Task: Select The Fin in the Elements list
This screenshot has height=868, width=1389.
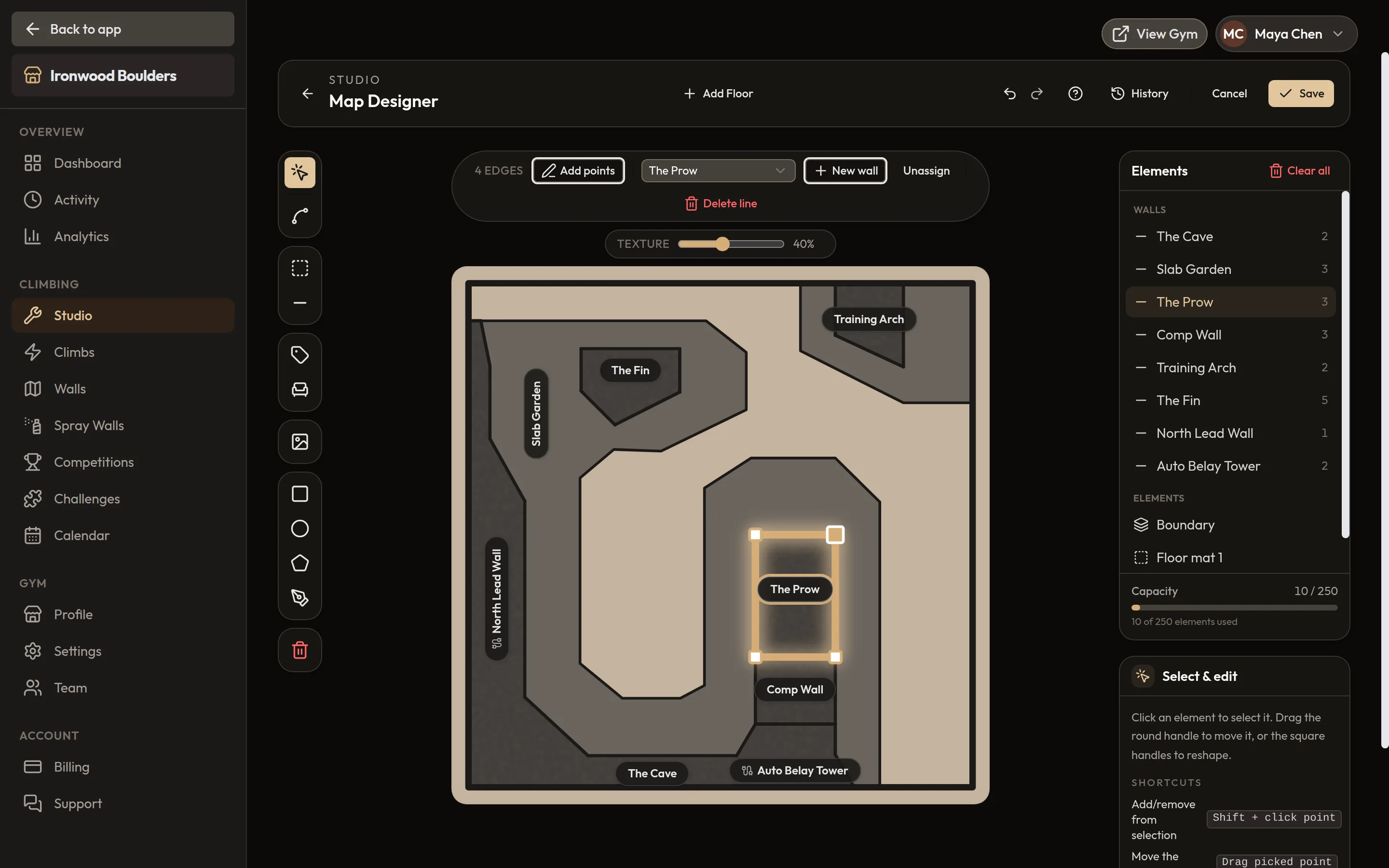Action: point(1230,400)
